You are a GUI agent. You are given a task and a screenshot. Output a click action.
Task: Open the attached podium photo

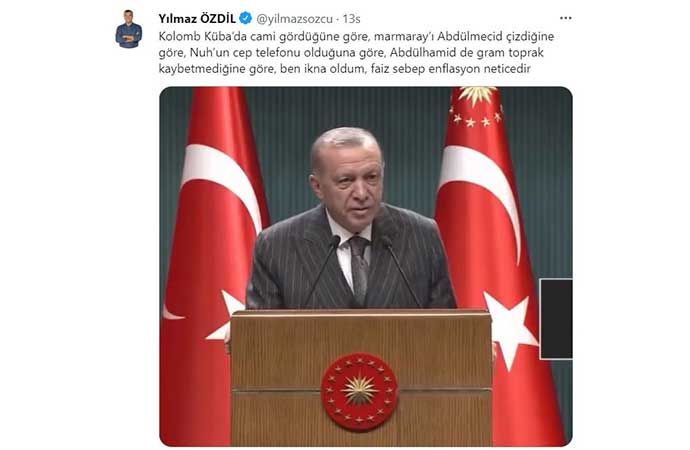tap(366, 266)
